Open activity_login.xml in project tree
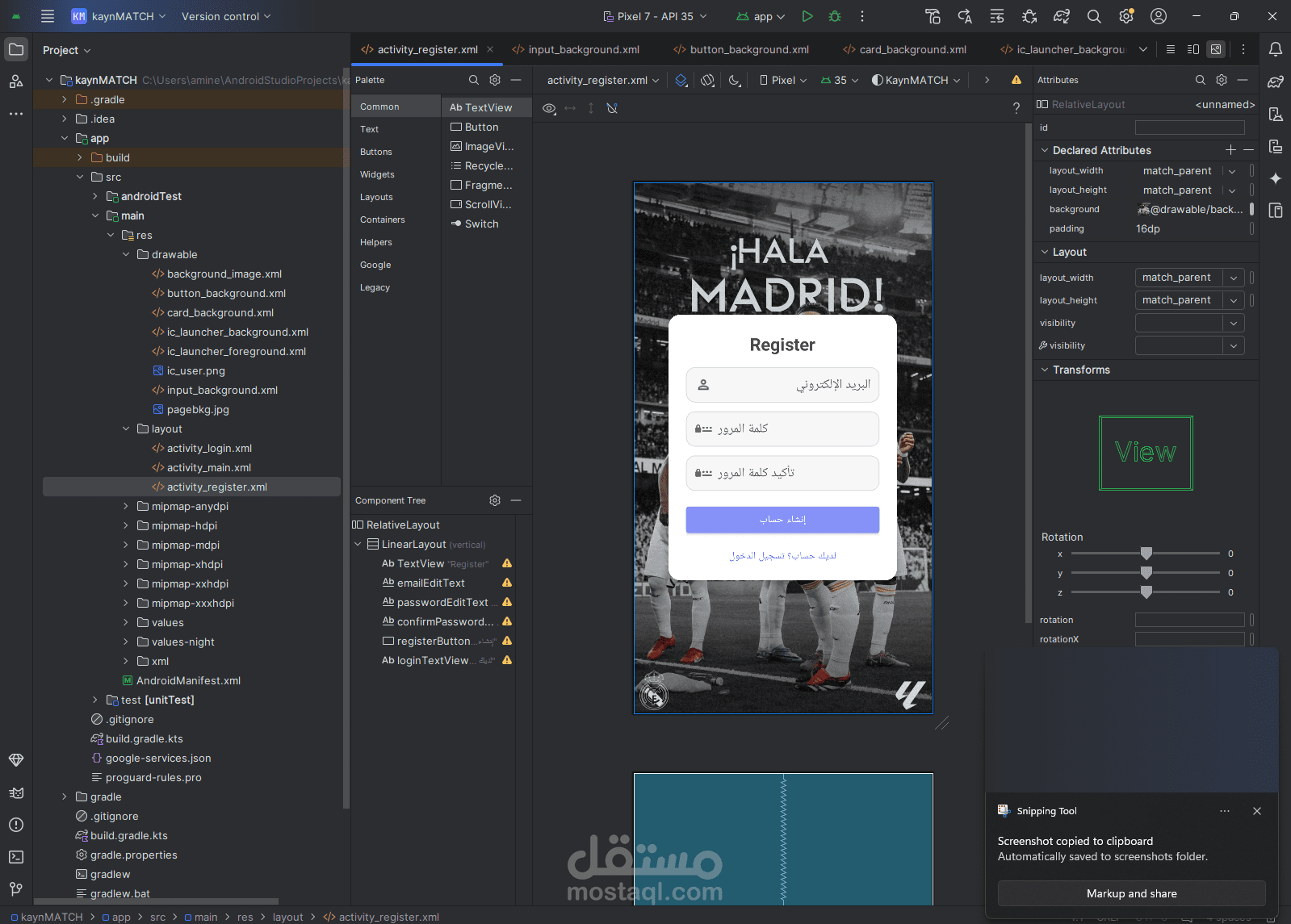Viewport: 1291px width, 924px height. click(x=209, y=448)
